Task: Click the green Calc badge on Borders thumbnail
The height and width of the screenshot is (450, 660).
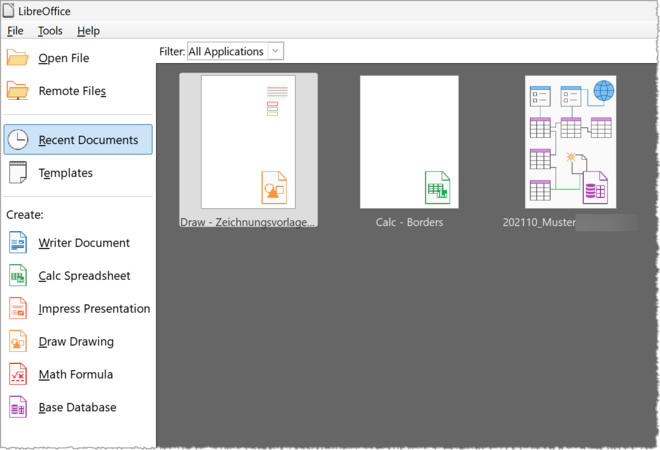Action: pyautogui.click(x=437, y=187)
